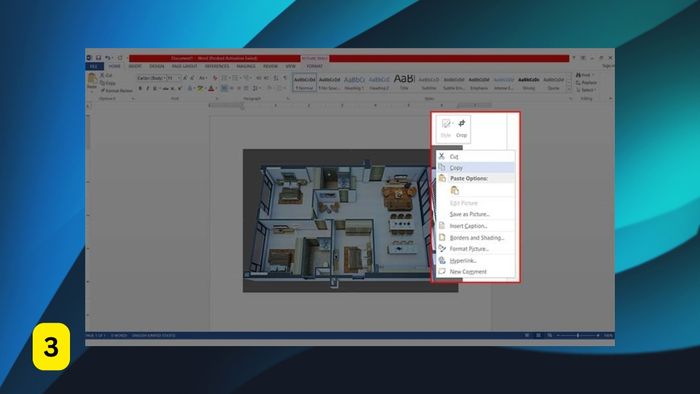The image size is (700, 394).
Task: Click the Sort icon in Paragraph group
Action: [276, 78]
